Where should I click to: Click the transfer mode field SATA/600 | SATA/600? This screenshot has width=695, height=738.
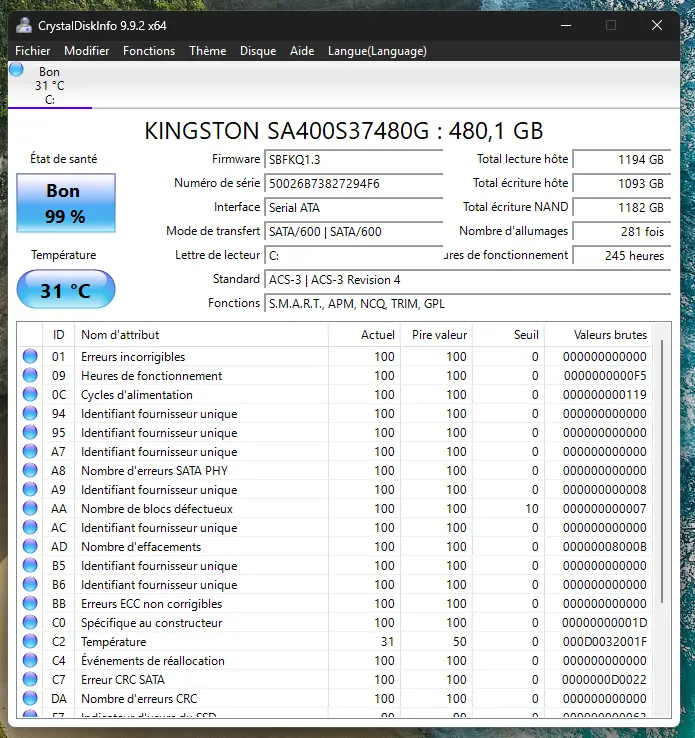coord(354,232)
